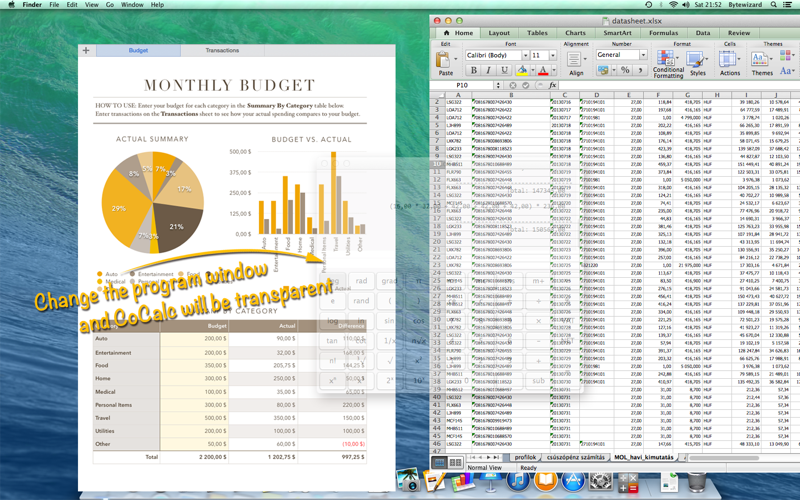The image size is (800, 500).
Task: Apply the yellow fill color bucket
Action: click(522, 70)
